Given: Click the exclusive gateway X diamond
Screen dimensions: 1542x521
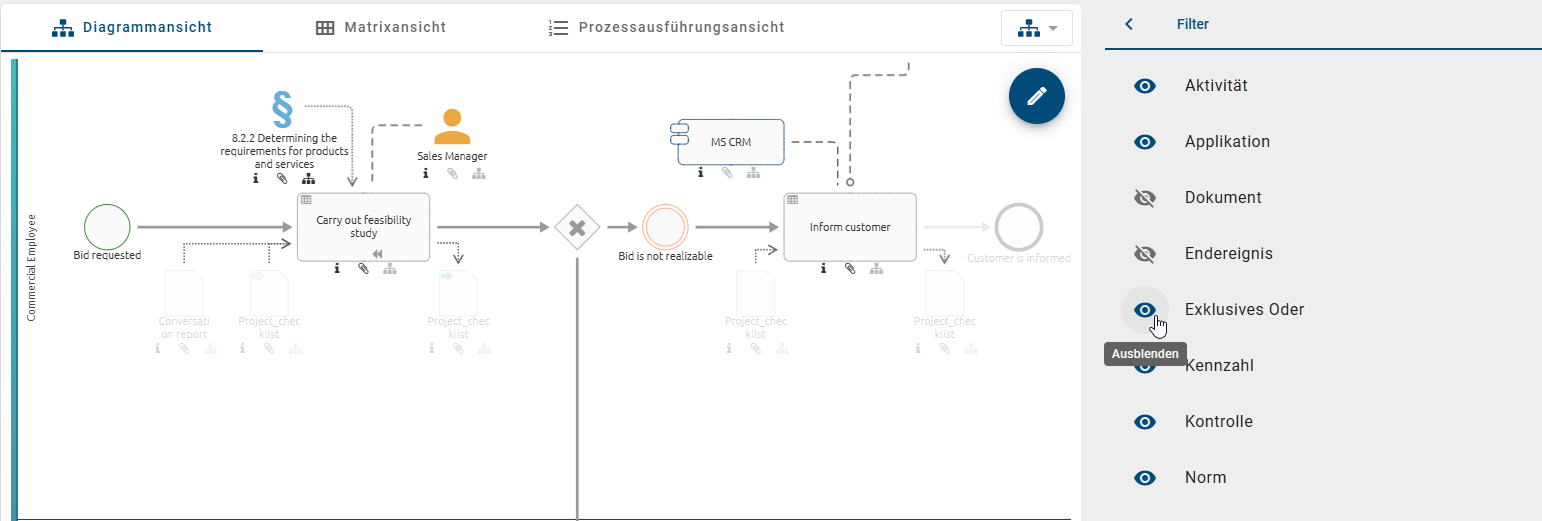Looking at the screenshot, I should pos(577,228).
